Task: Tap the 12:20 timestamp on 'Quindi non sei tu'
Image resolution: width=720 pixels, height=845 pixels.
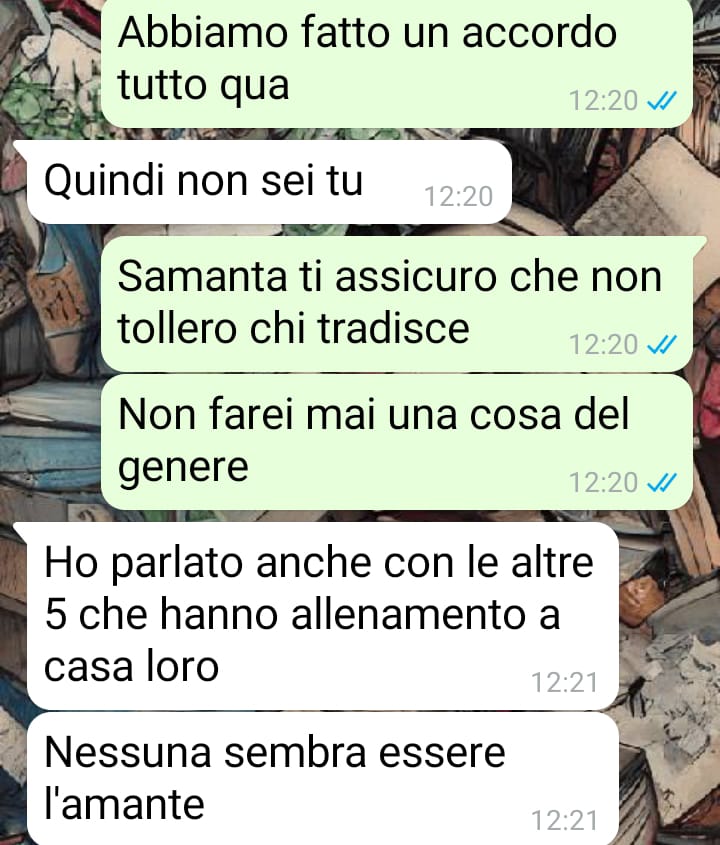Action: (459, 197)
